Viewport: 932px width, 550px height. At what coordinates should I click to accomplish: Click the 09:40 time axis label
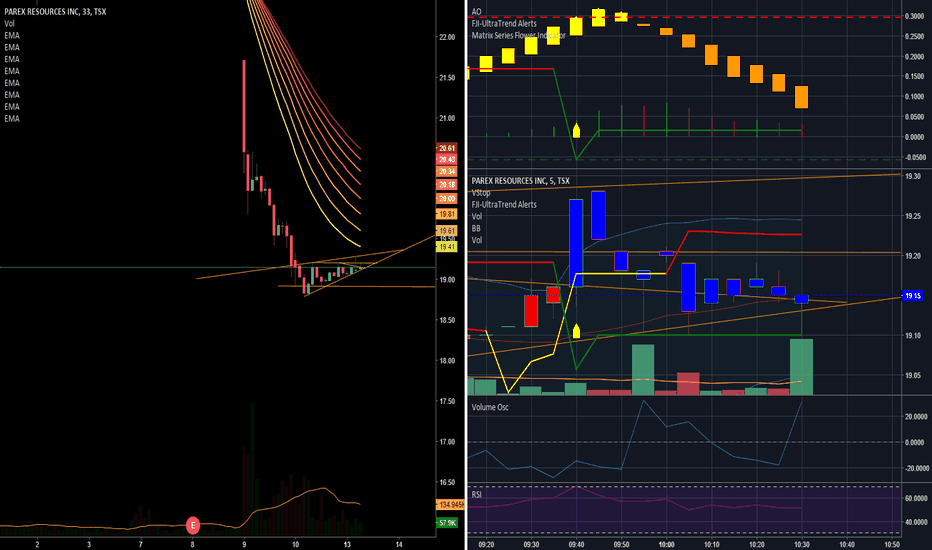pyautogui.click(x=576, y=544)
